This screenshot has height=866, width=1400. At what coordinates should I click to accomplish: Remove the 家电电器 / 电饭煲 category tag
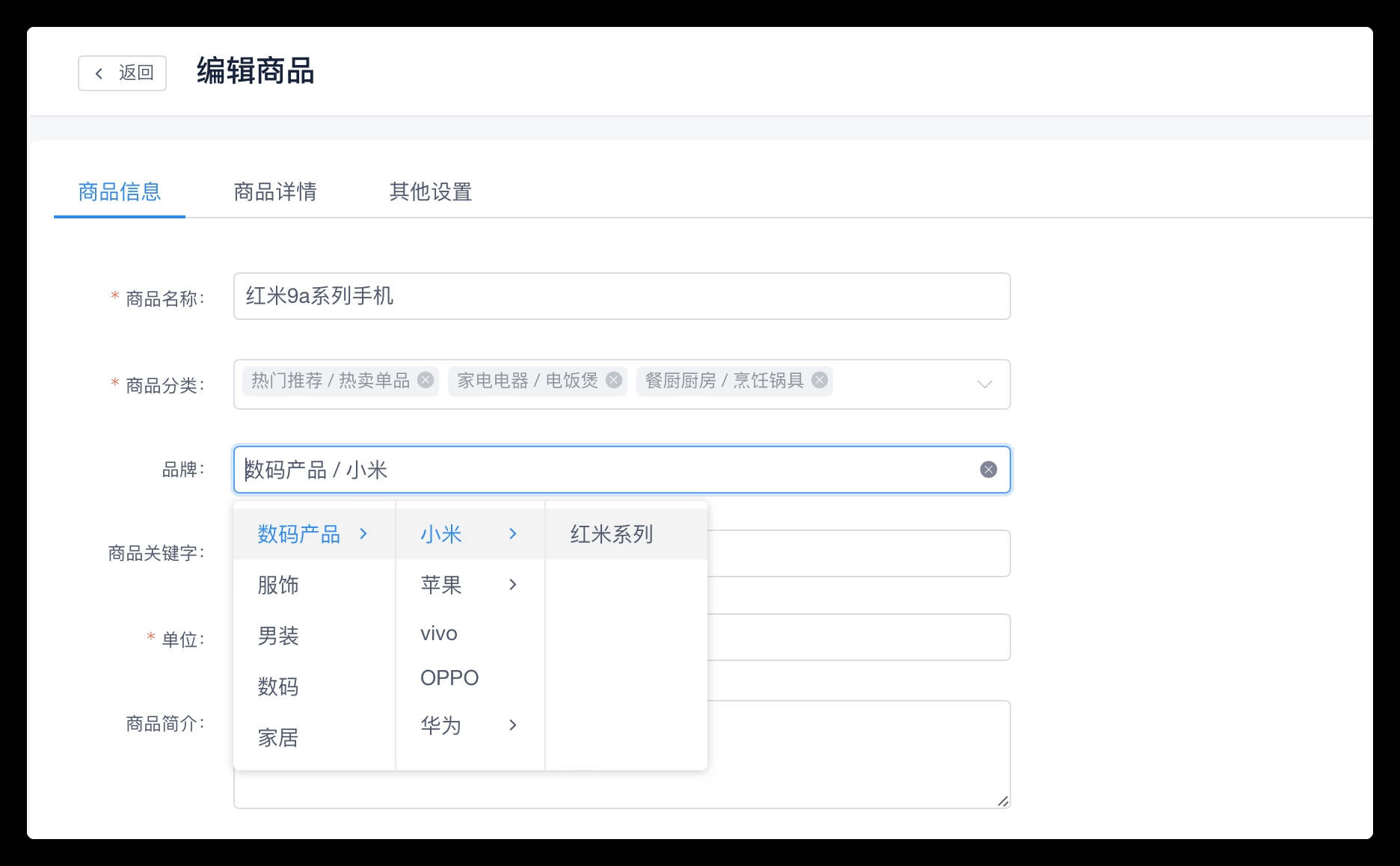click(x=614, y=380)
